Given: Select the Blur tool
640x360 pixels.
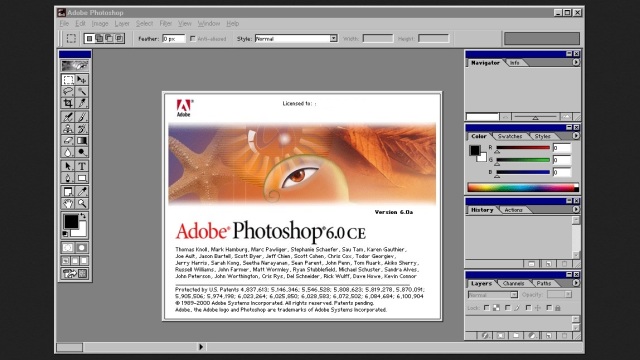Looking at the screenshot, I should (68, 153).
